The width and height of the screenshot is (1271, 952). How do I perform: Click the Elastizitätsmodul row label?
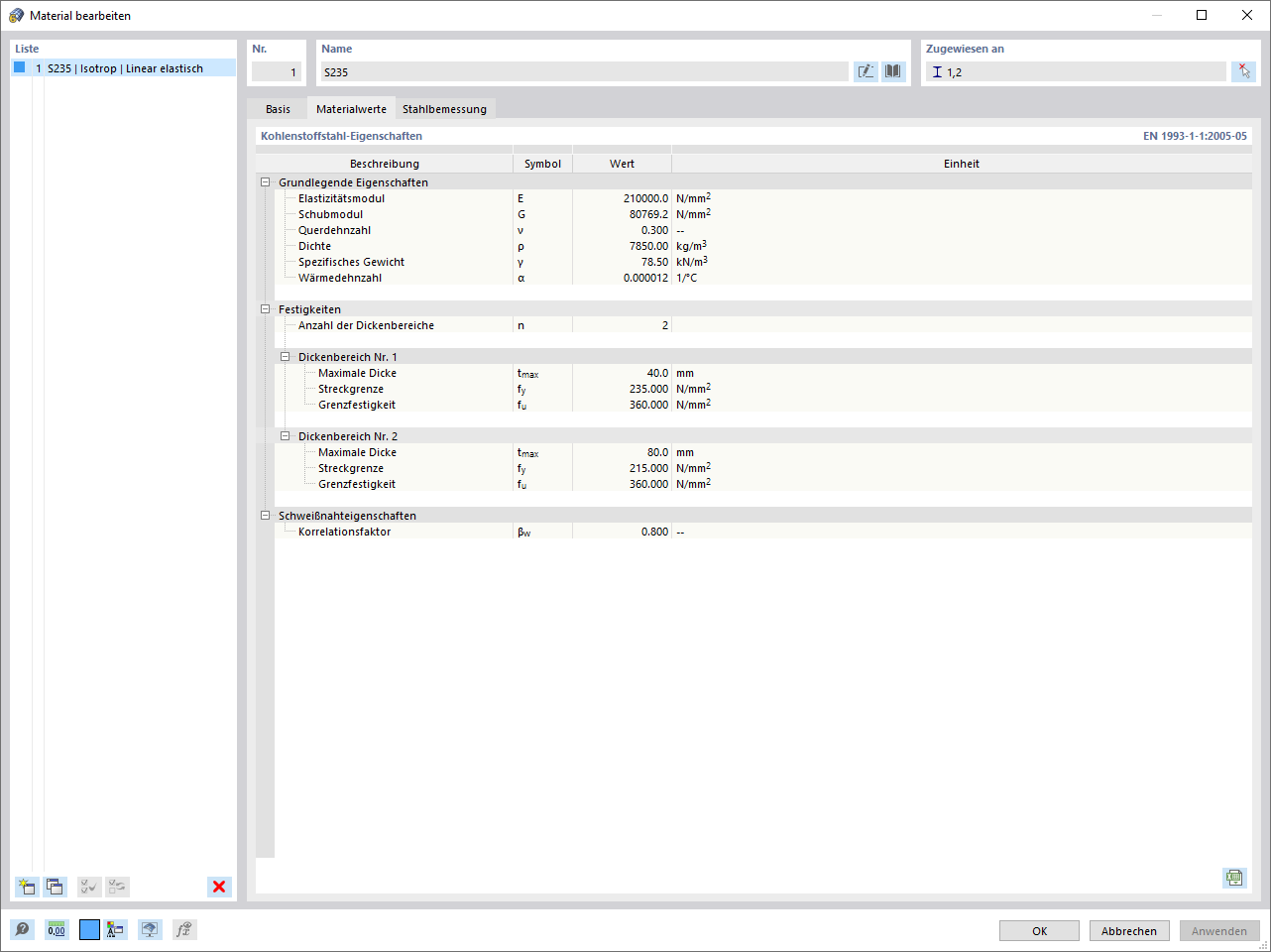point(341,198)
